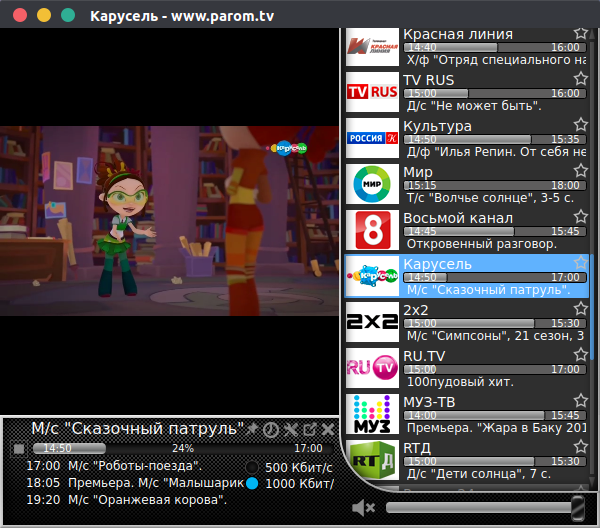Select channel name РТД

pyautogui.click(x=417, y=448)
